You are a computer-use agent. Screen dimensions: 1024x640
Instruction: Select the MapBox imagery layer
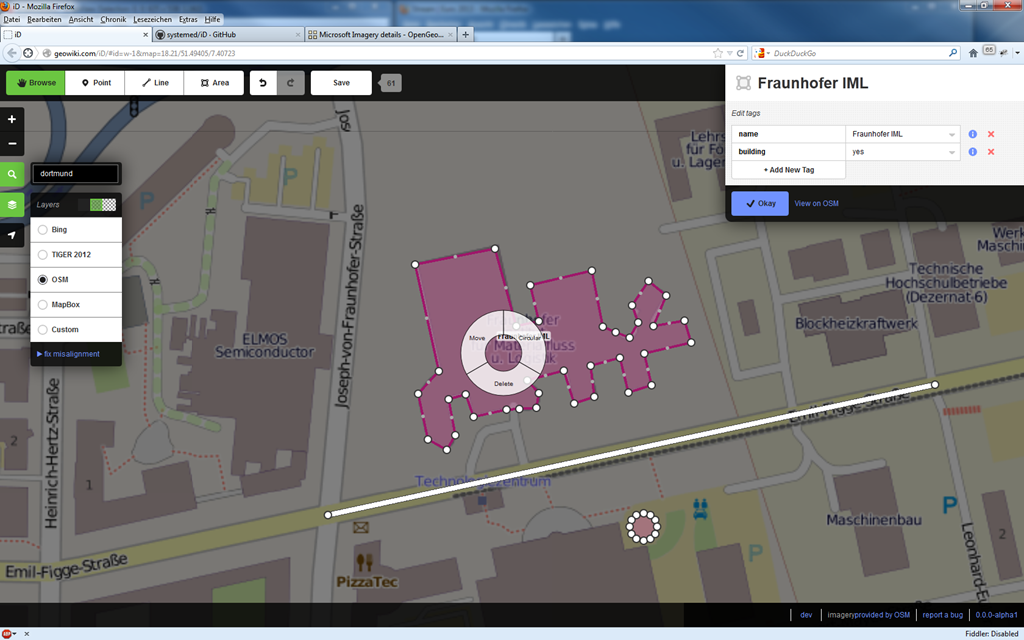(x=76, y=304)
